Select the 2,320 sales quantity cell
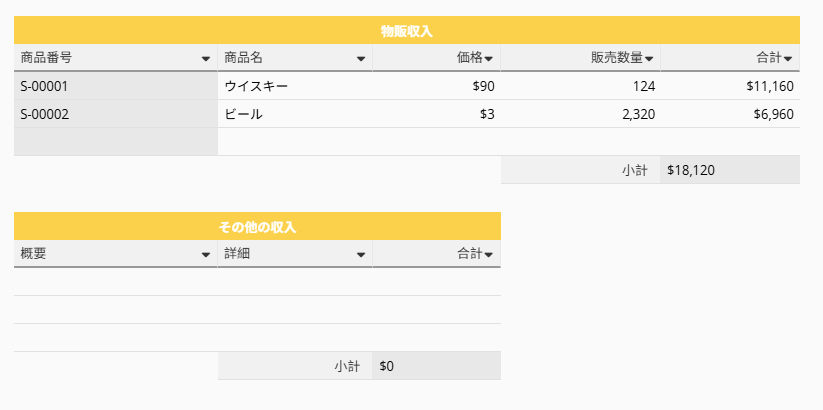823x410 pixels. point(581,114)
